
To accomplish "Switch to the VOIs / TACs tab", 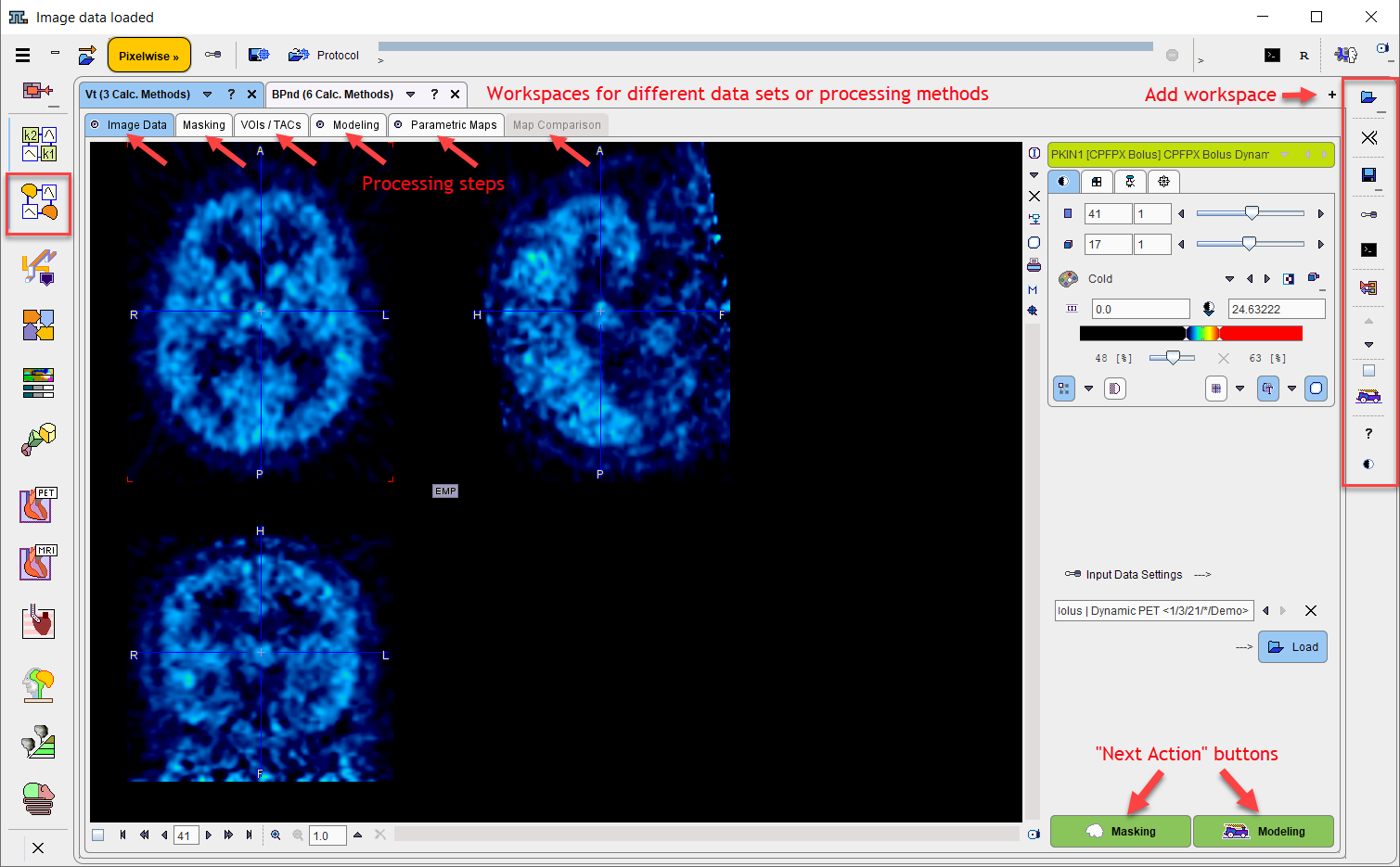I will pos(271,125).
